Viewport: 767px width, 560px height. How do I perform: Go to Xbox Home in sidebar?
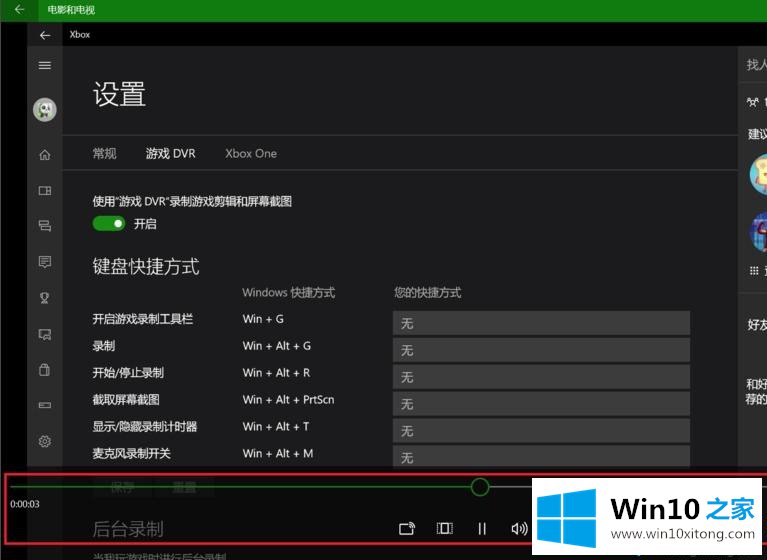click(45, 155)
